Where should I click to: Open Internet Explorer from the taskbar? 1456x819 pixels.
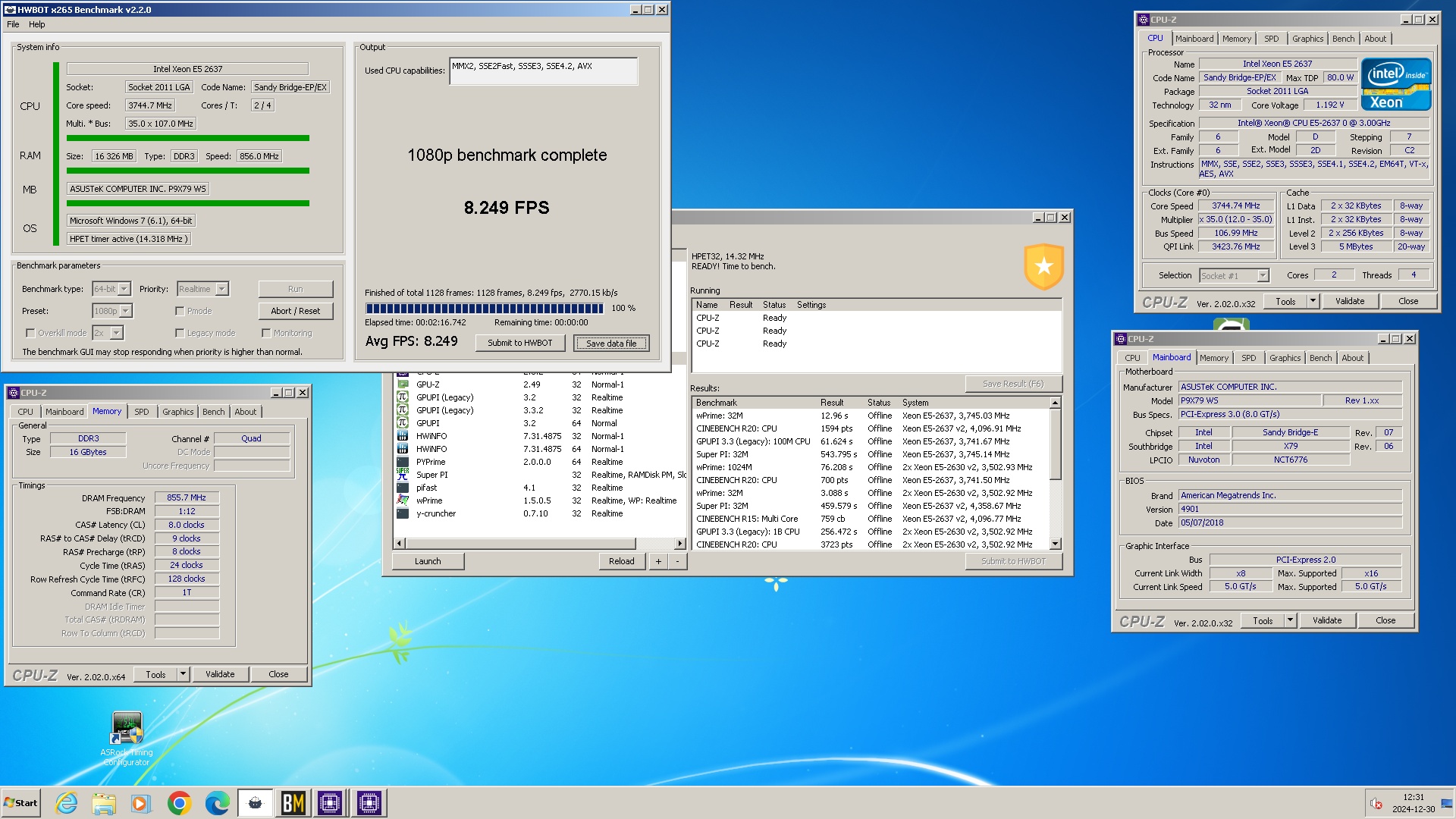click(67, 803)
